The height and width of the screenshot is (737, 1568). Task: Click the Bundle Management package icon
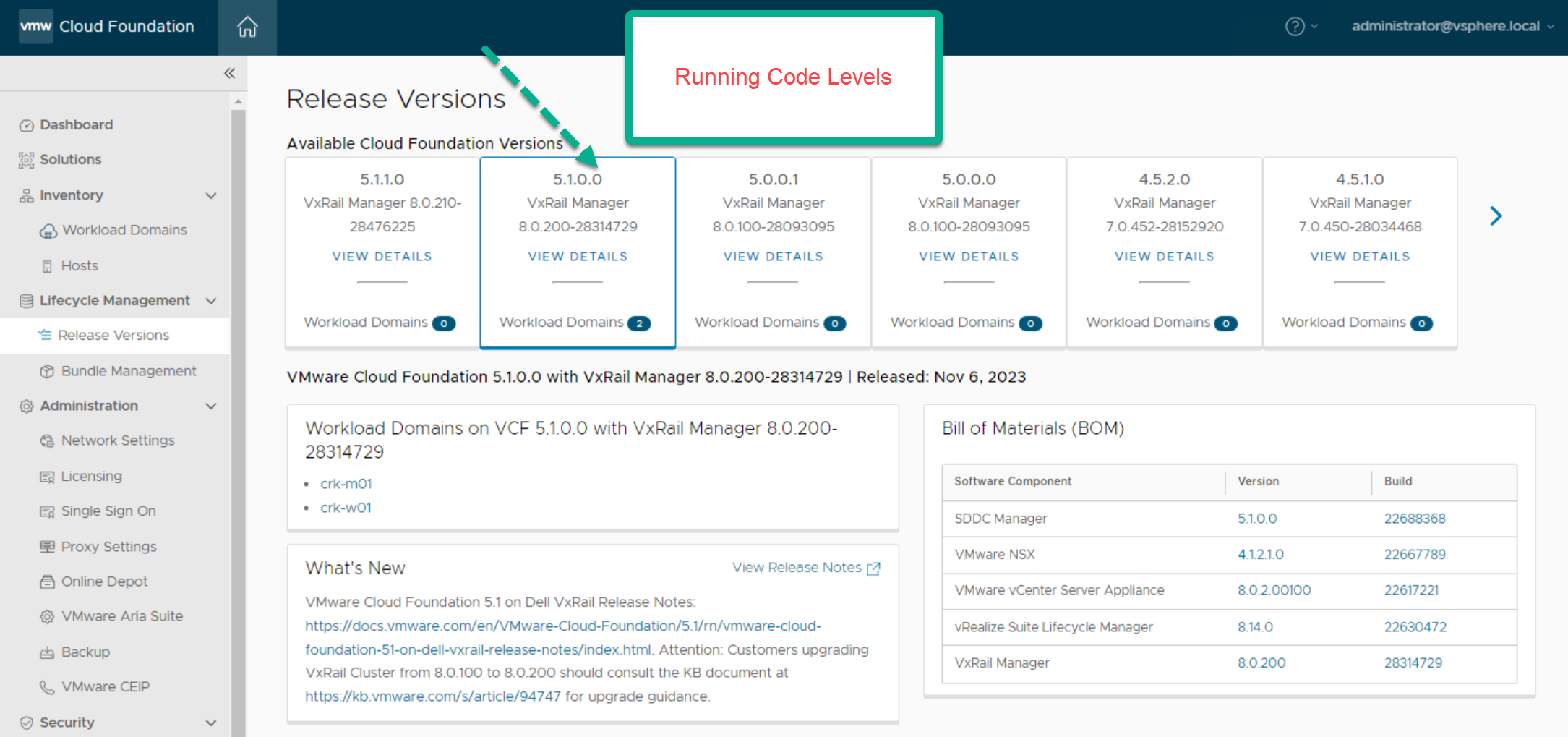[x=48, y=371]
